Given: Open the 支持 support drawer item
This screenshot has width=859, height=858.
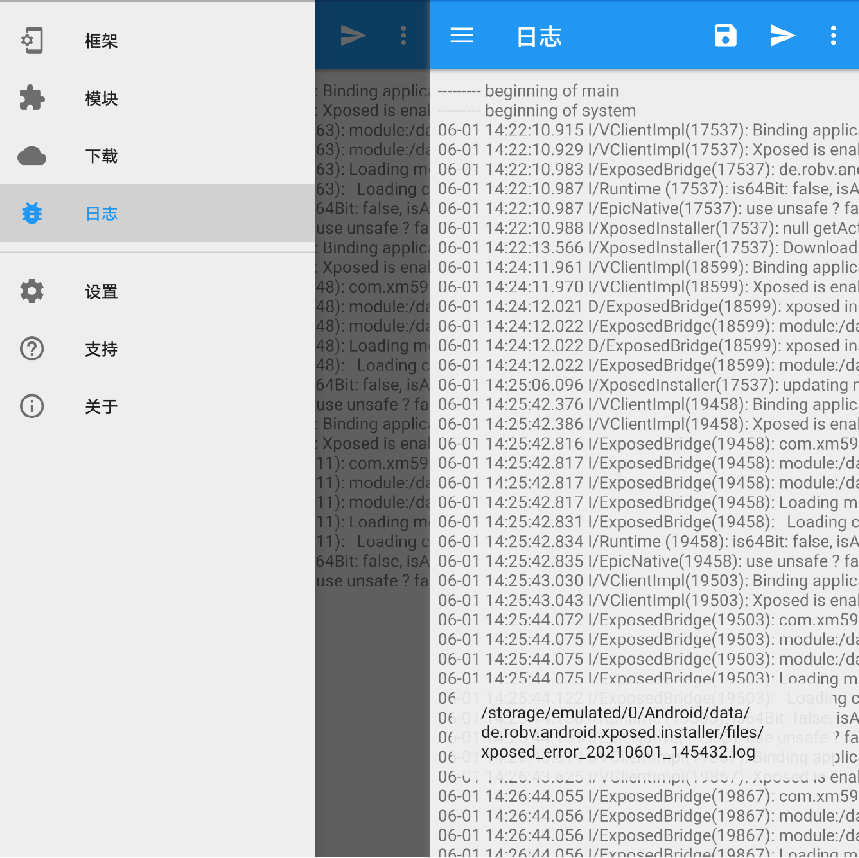Looking at the screenshot, I should (x=157, y=348).
